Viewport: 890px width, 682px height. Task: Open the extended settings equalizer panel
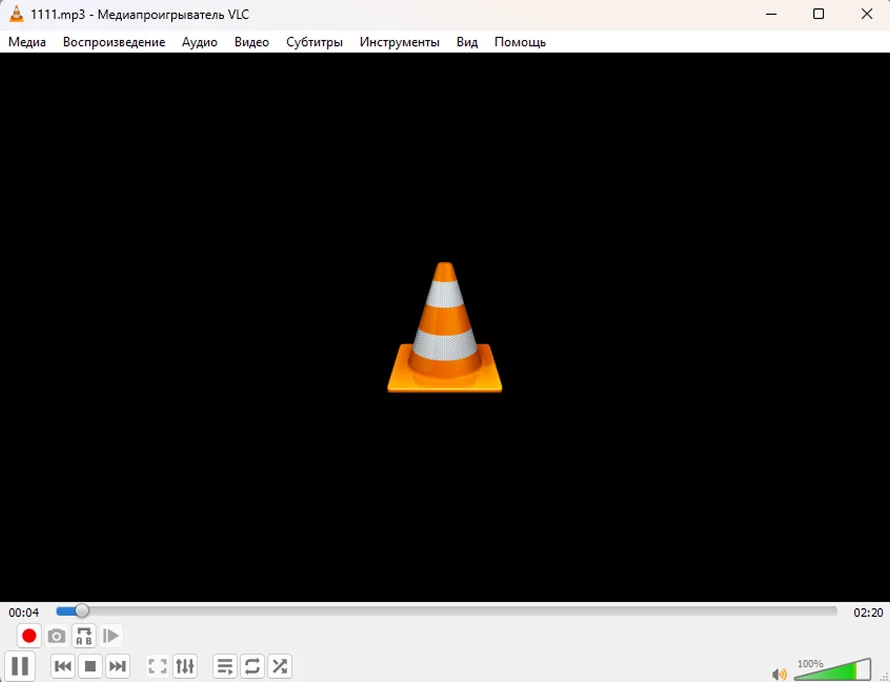point(185,666)
